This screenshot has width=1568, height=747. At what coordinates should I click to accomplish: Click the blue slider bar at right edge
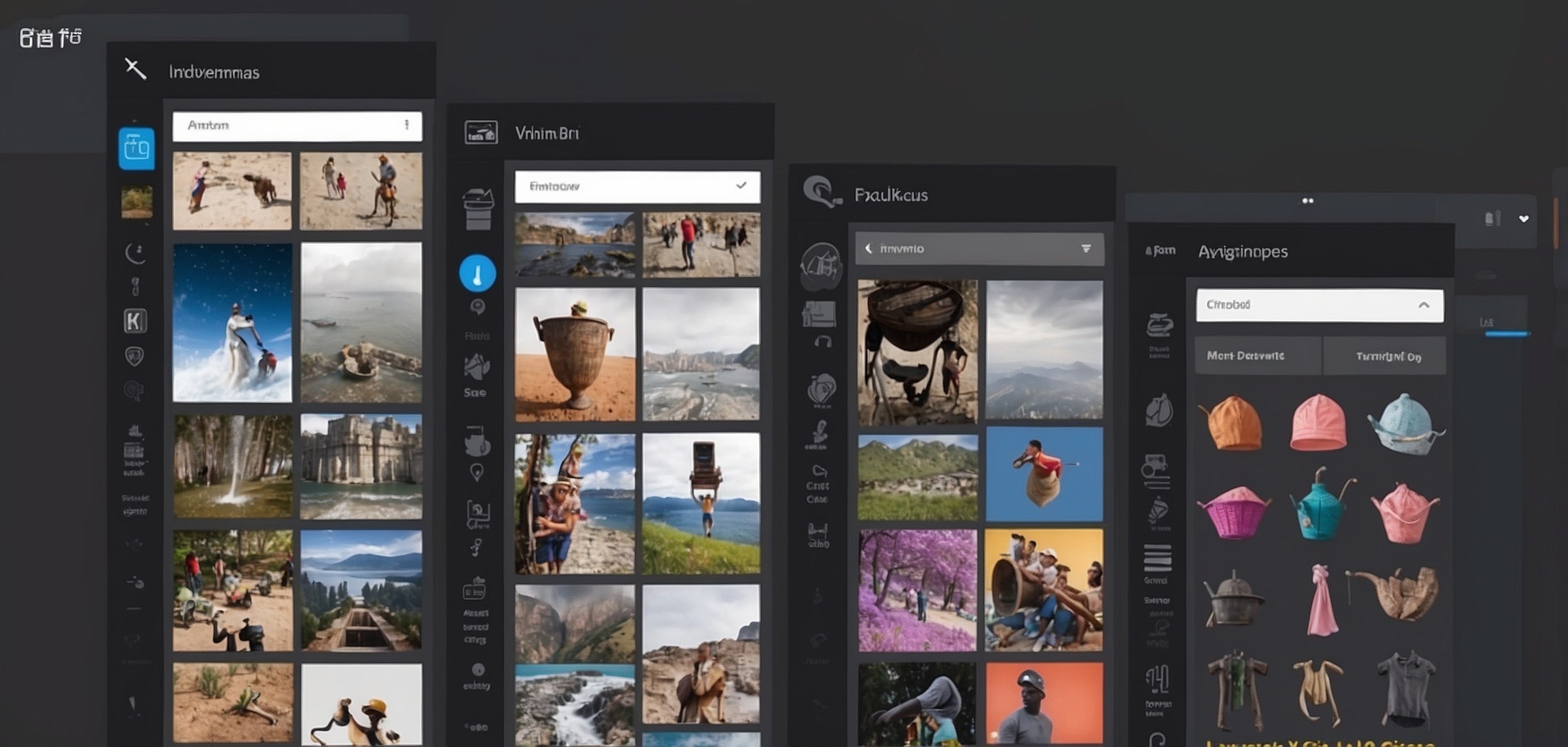coord(1507,334)
